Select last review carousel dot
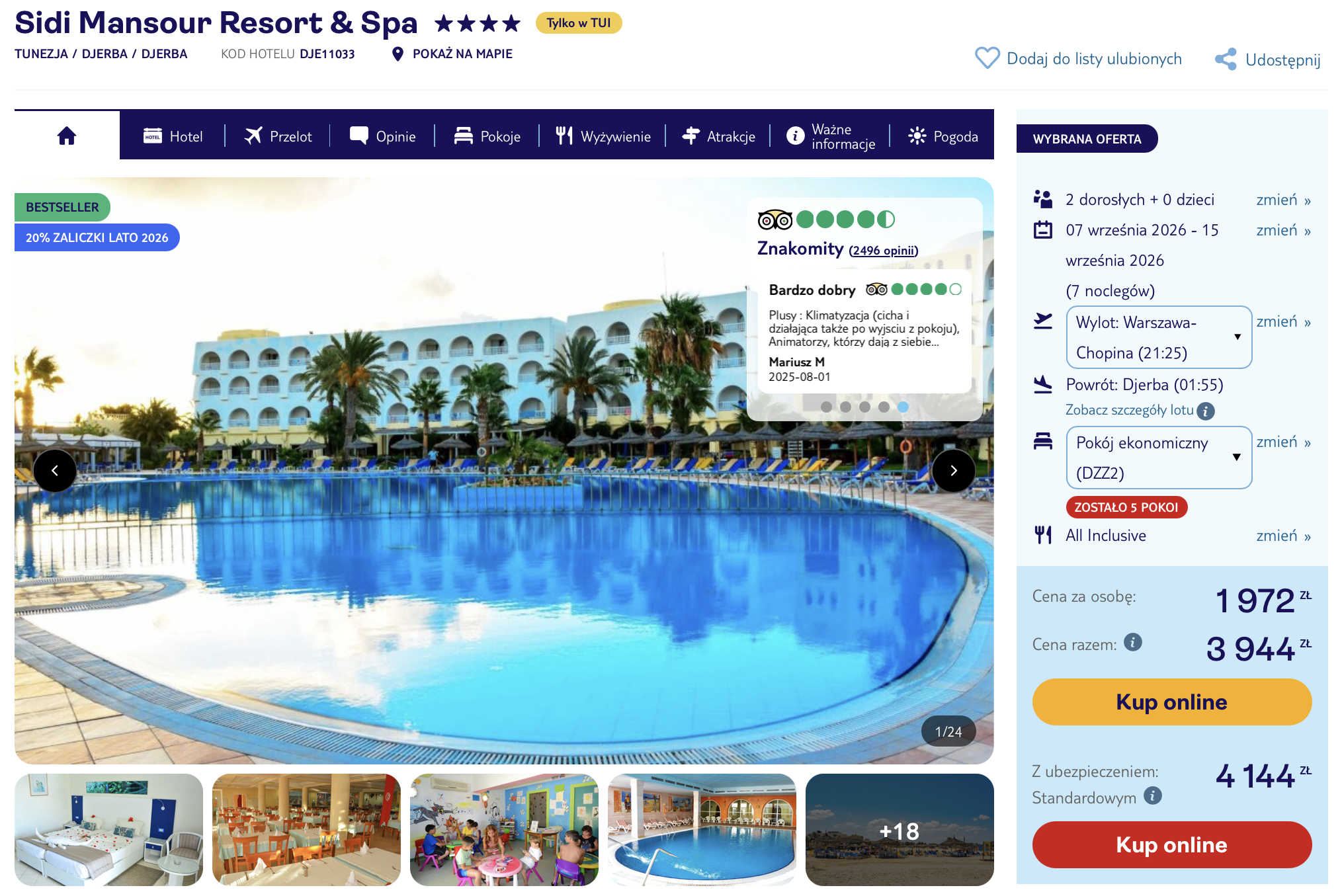Image resolution: width=1342 pixels, height=896 pixels. tap(903, 407)
